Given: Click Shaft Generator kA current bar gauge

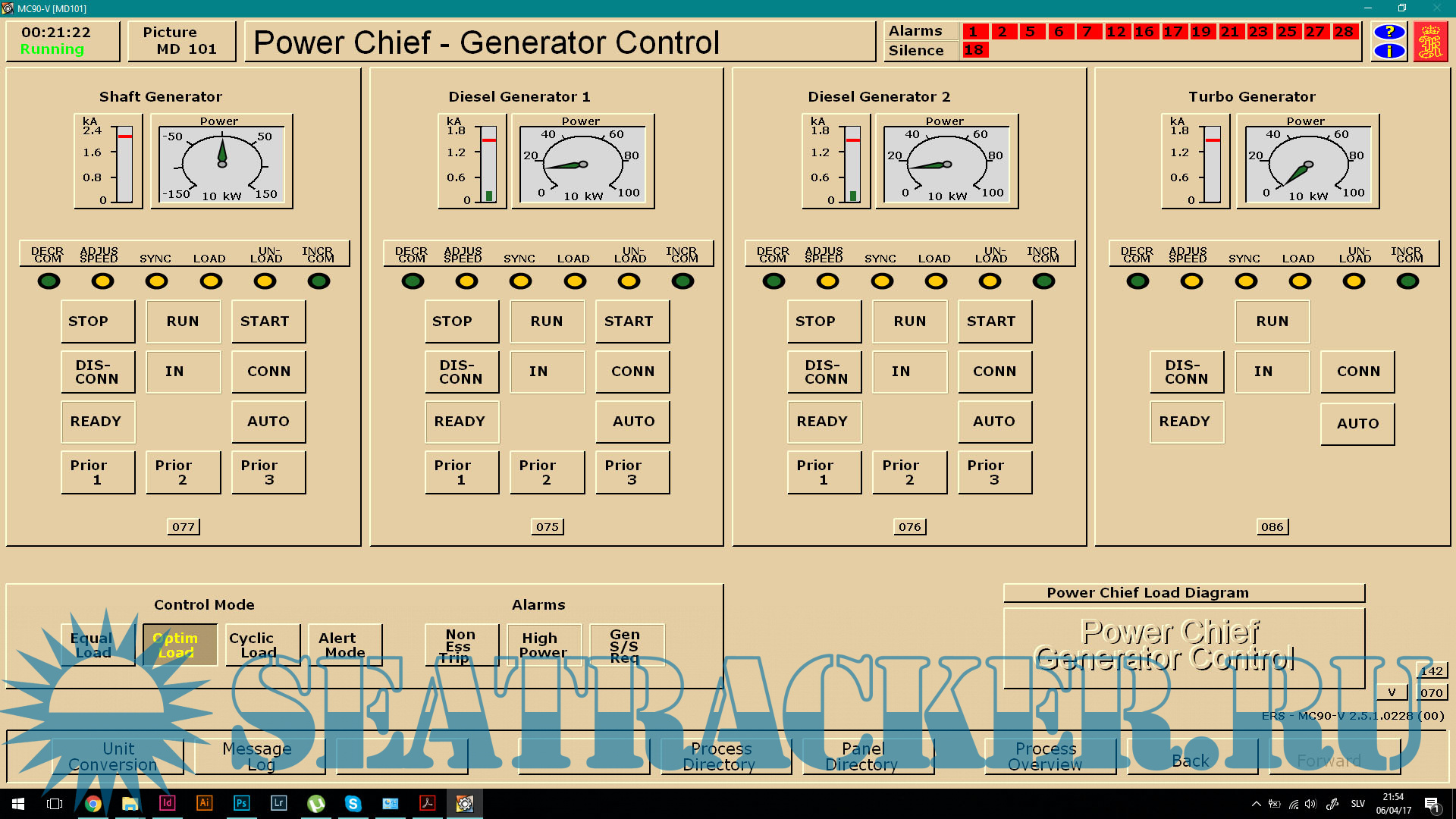Looking at the screenshot, I should [x=124, y=164].
